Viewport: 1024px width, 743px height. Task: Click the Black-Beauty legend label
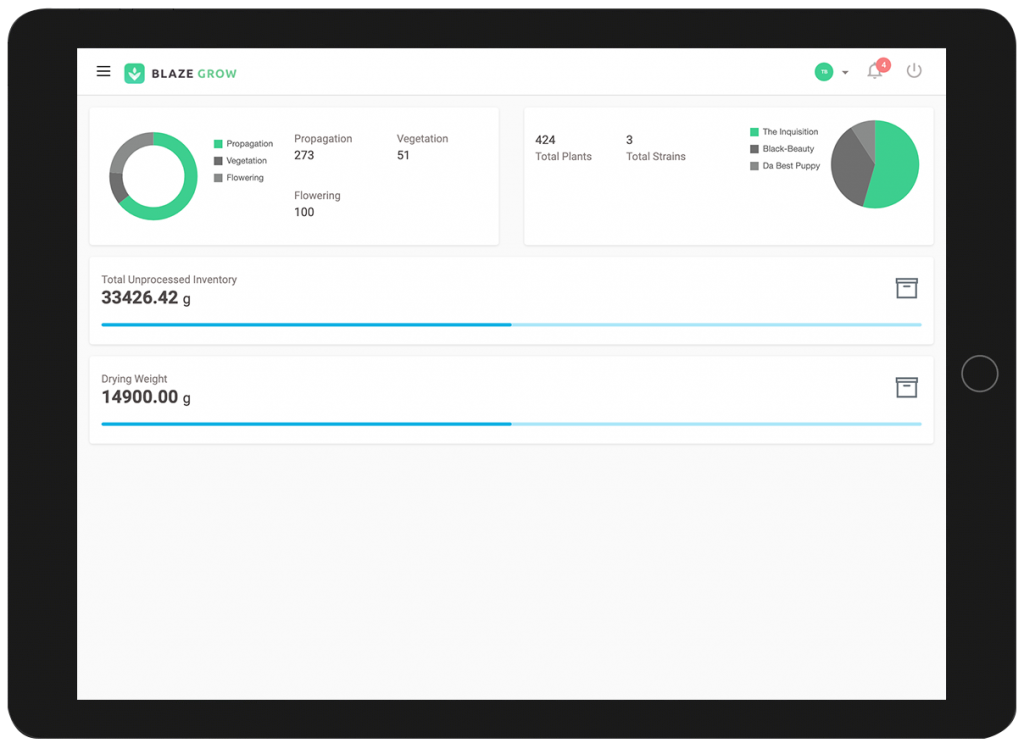point(788,149)
